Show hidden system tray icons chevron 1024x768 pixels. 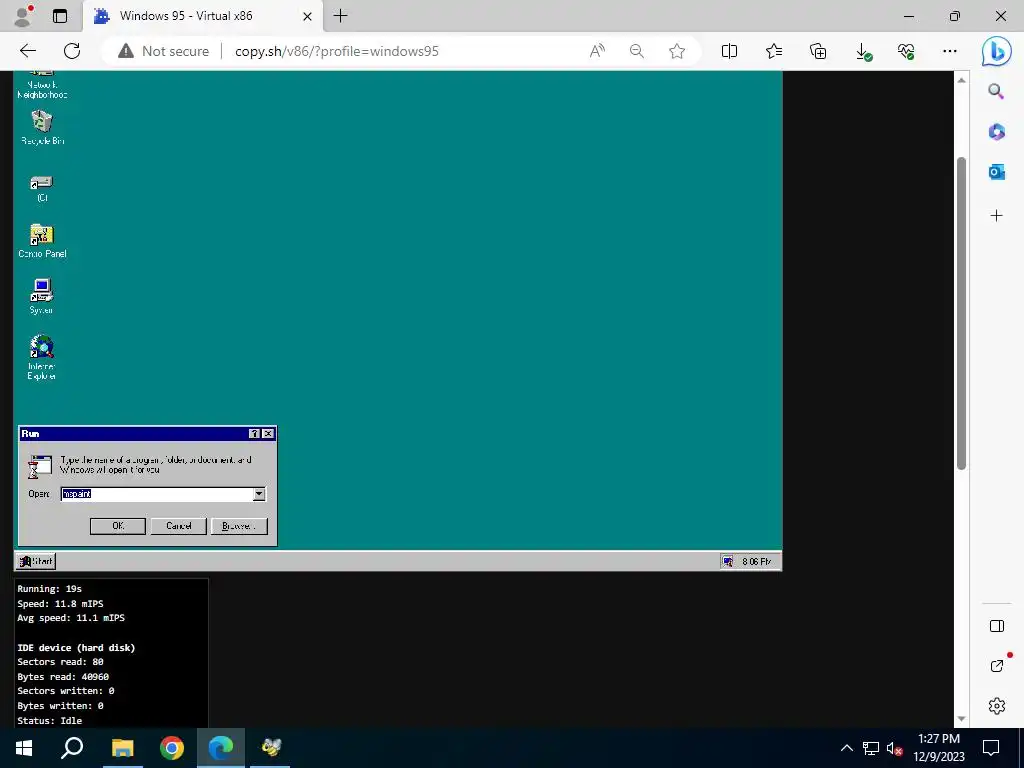click(x=846, y=748)
